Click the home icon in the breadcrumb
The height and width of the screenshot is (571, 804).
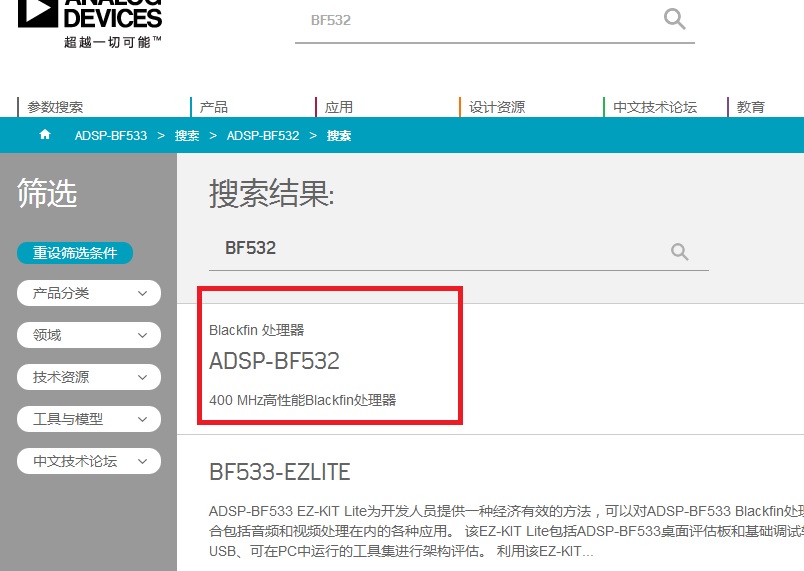pyautogui.click(x=45, y=135)
